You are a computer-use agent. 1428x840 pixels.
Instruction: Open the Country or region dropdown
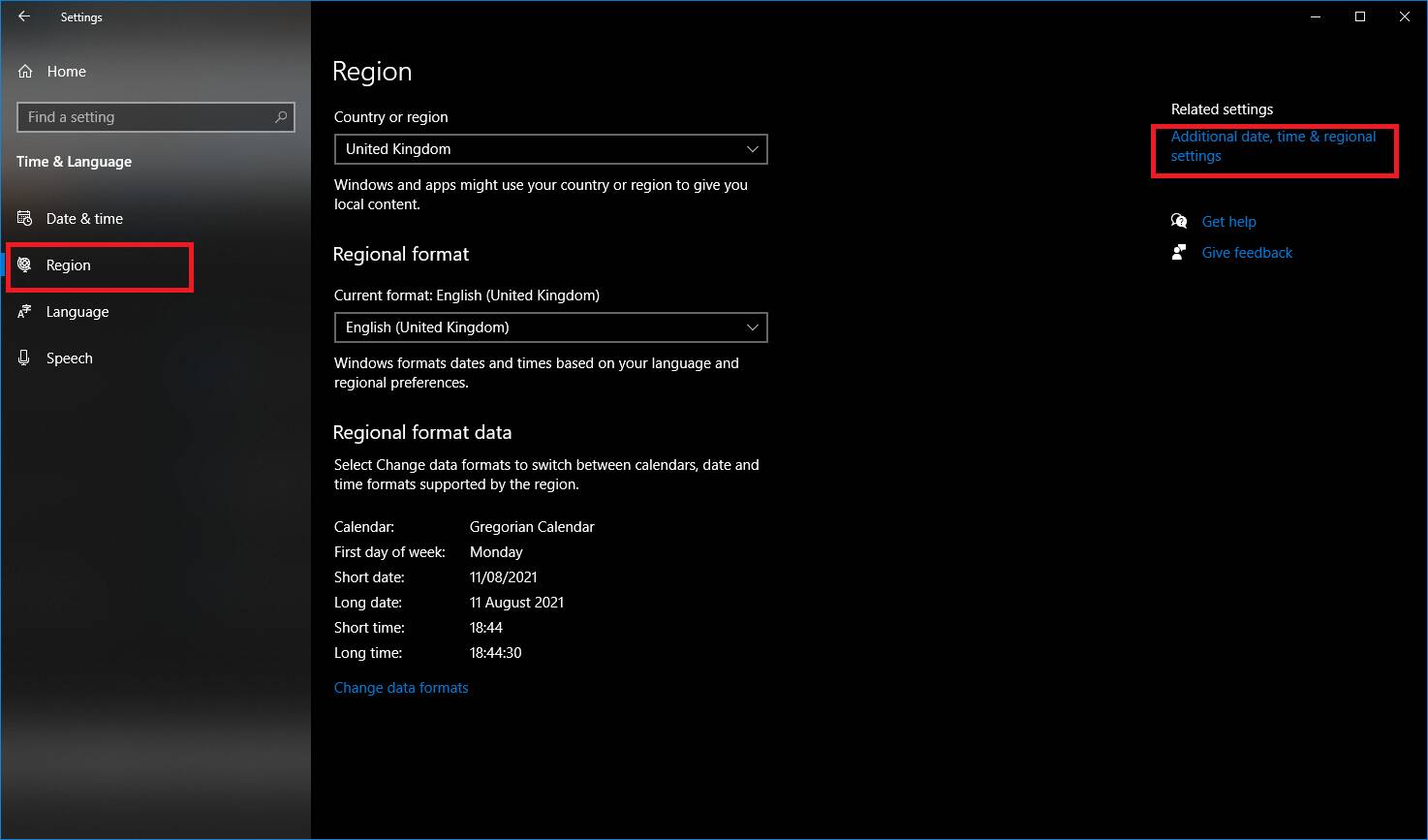coord(550,149)
